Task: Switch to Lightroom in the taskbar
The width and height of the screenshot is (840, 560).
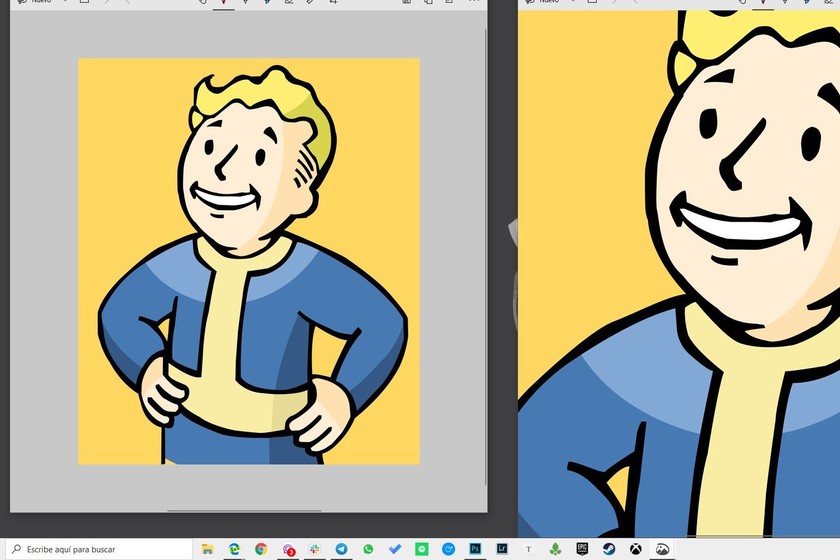Action: point(502,549)
